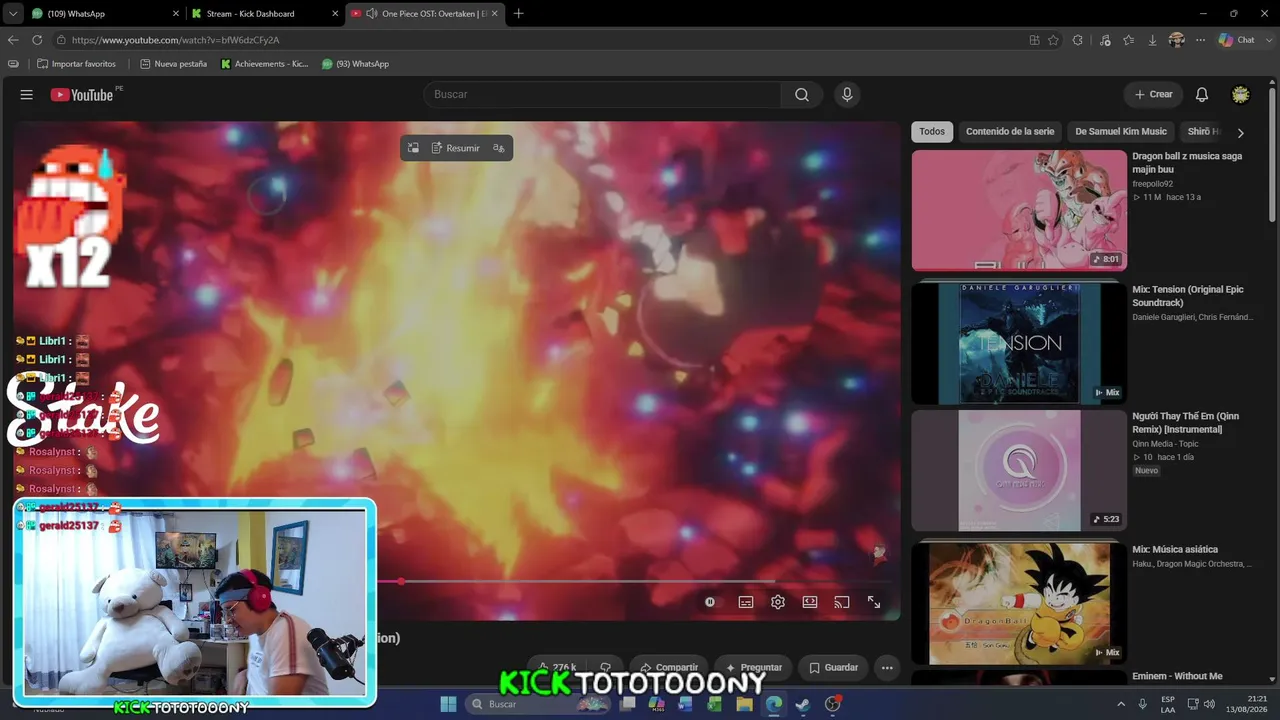Select the Todos filter chip
1280x720 pixels.
tap(932, 132)
